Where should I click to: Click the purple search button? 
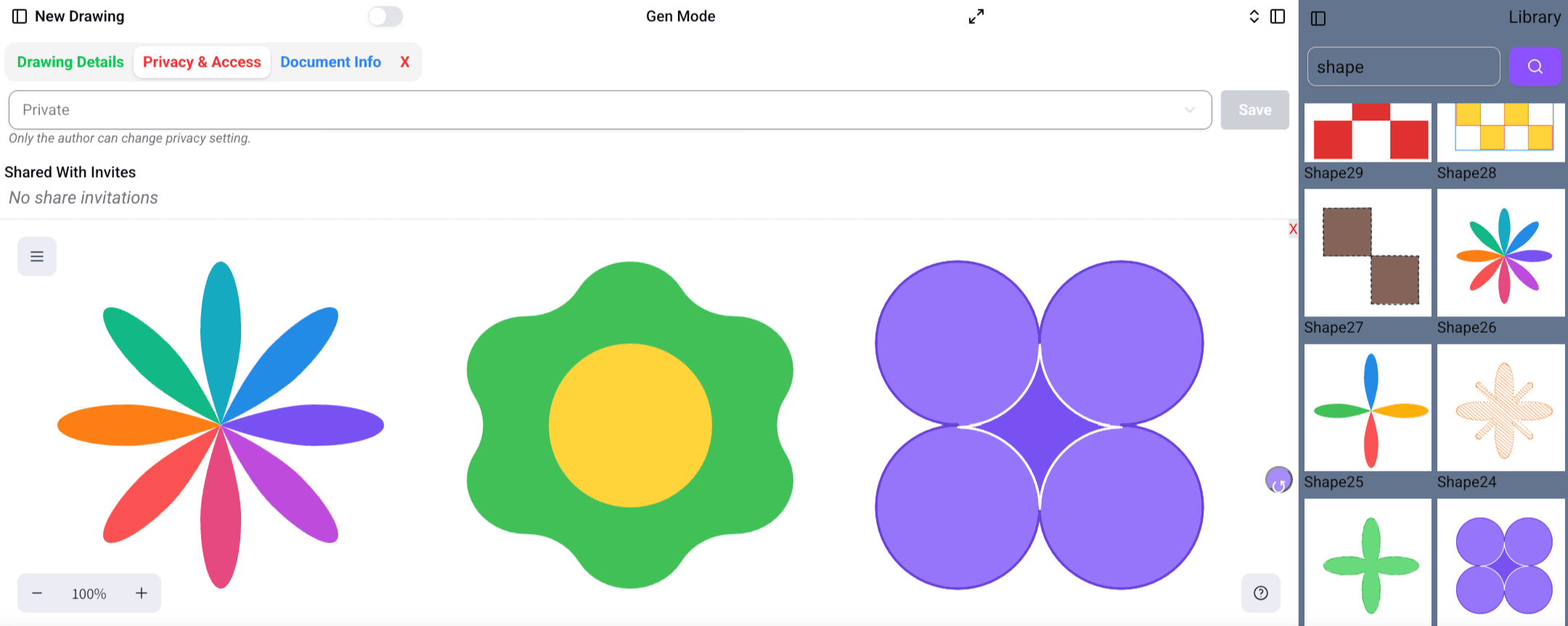(x=1535, y=67)
